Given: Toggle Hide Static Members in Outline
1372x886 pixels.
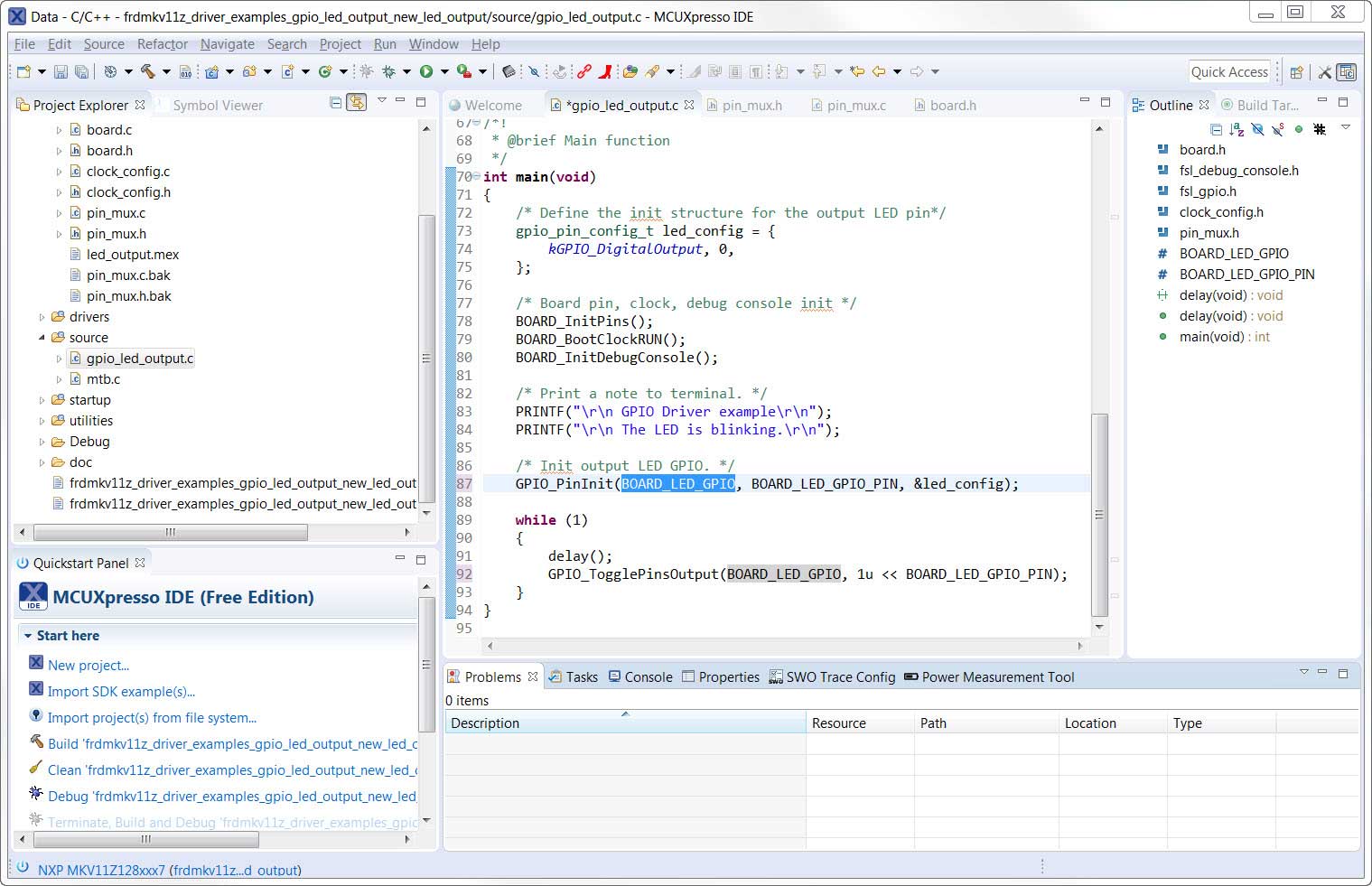Looking at the screenshot, I should [1277, 129].
